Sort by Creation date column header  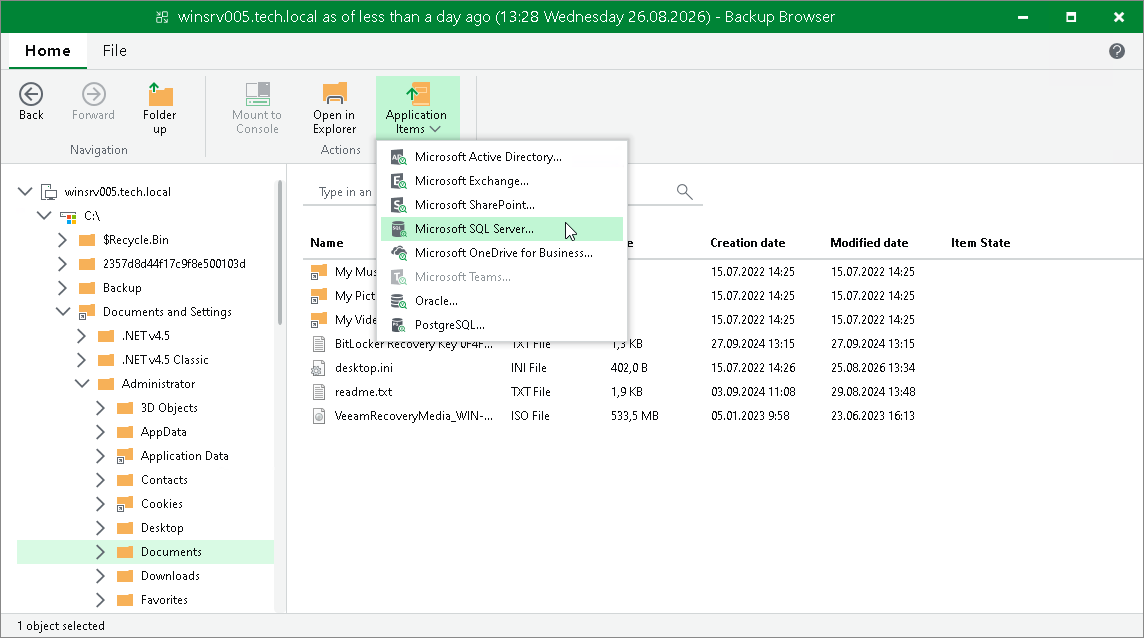[x=748, y=243]
